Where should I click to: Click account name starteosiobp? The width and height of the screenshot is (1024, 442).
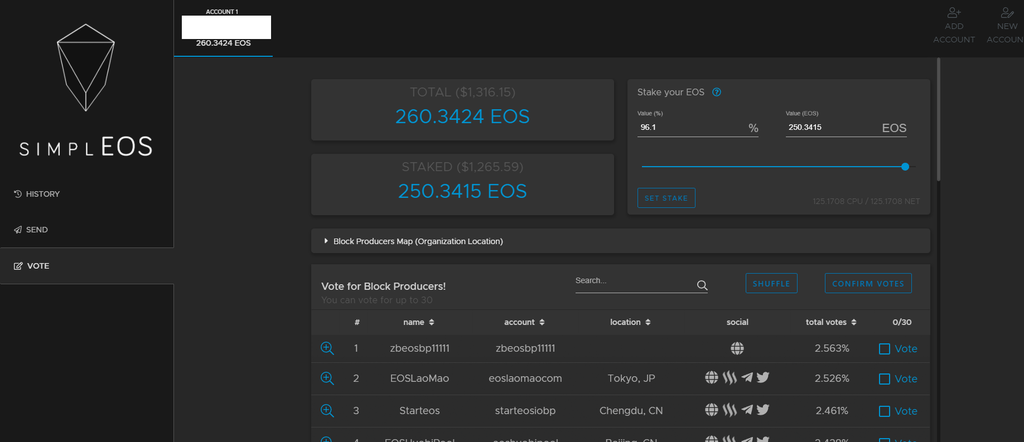pos(525,411)
